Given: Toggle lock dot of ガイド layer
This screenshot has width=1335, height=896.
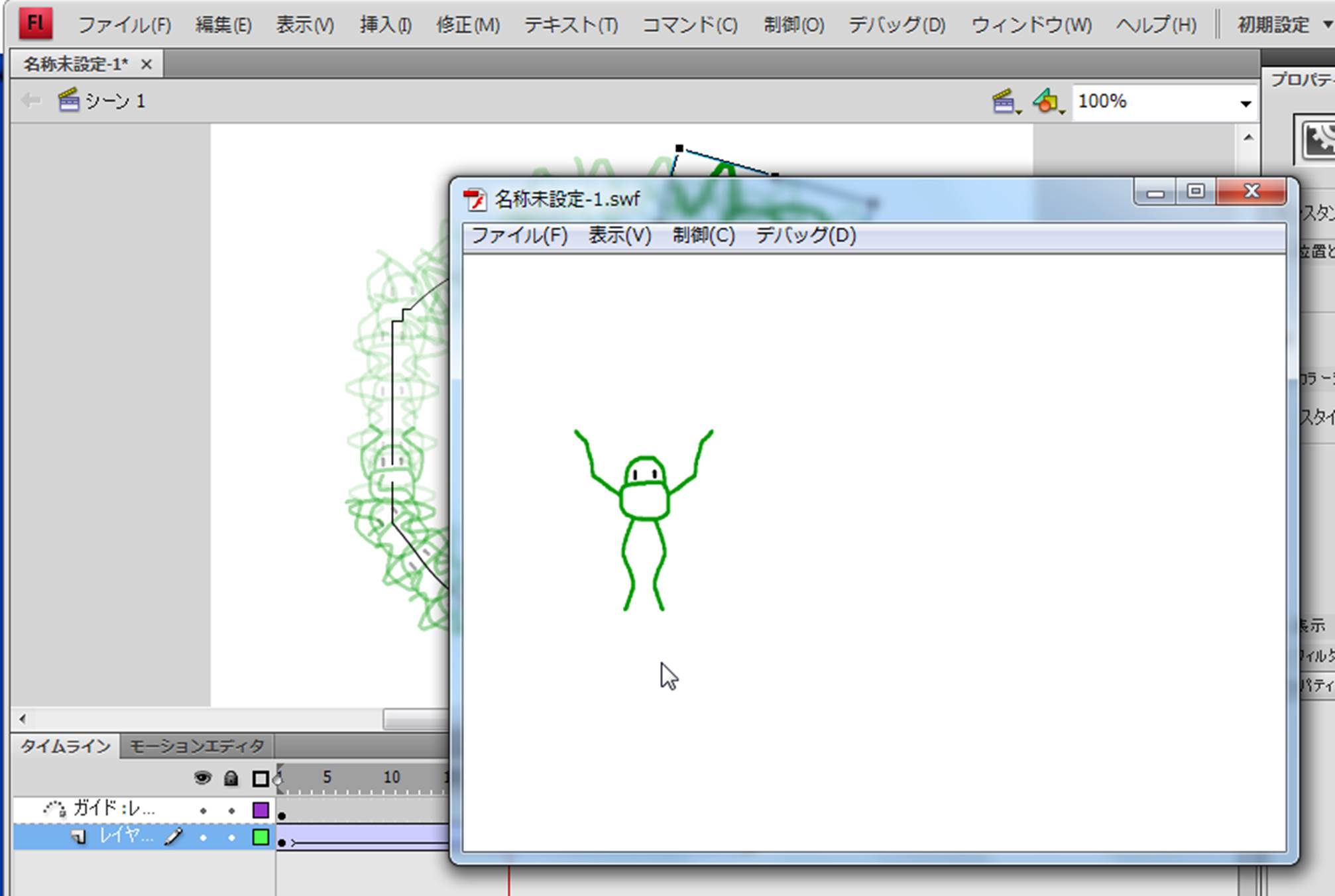Looking at the screenshot, I should [231, 811].
